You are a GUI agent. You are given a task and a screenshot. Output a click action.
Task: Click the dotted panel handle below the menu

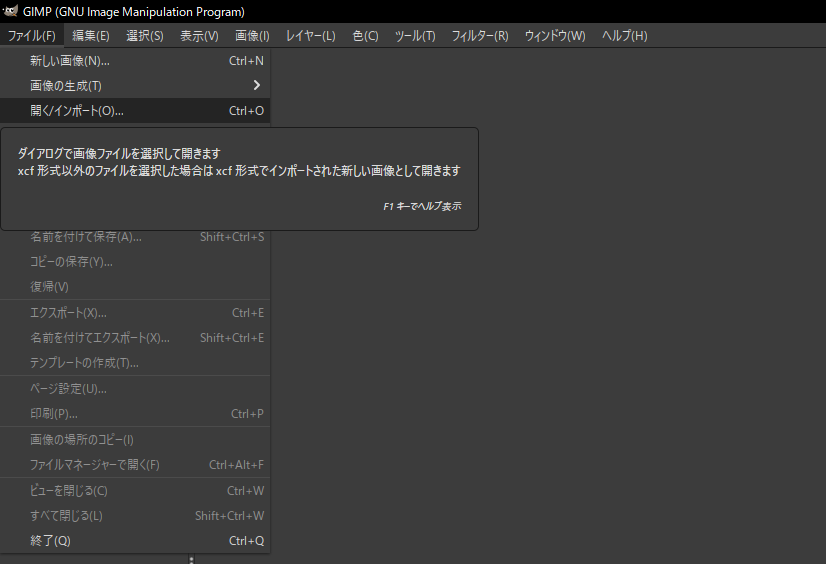pos(191,559)
